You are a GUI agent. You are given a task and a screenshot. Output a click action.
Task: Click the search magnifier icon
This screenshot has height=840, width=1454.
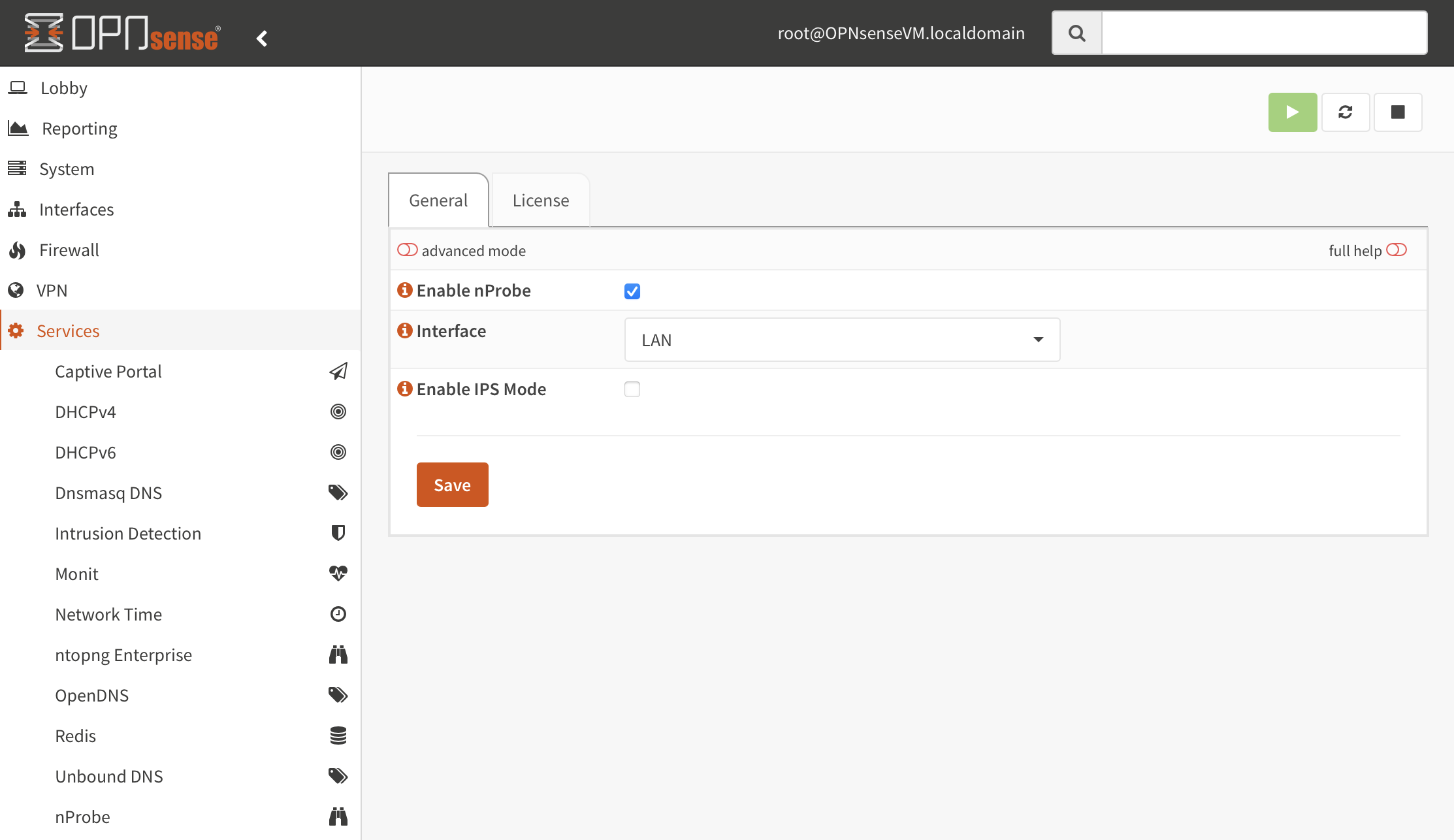tap(1077, 33)
